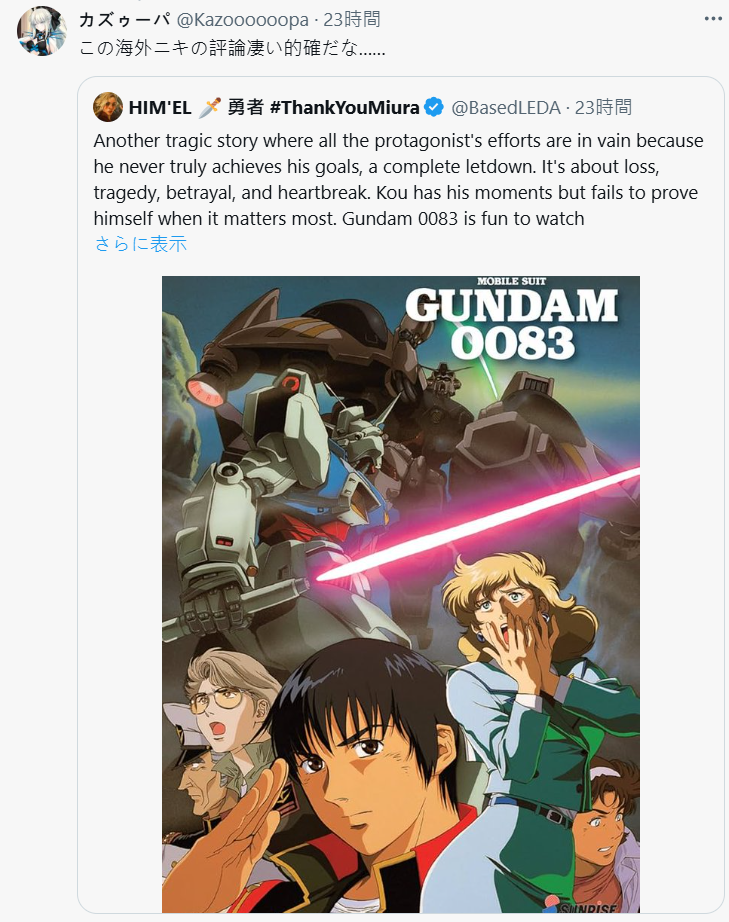Open the three-dot more options menu
This screenshot has width=729, height=922.
[713, 19]
